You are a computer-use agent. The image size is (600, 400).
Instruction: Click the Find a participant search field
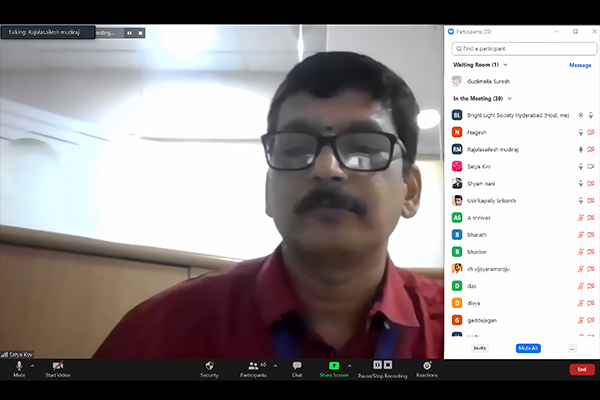point(520,48)
